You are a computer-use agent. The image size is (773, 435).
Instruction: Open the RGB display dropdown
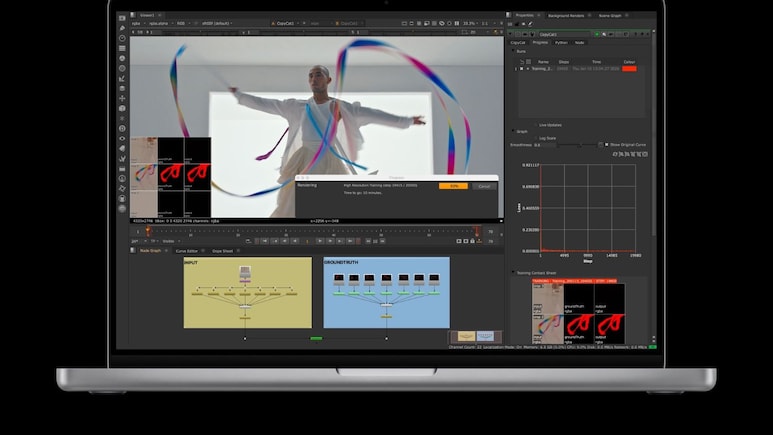tap(183, 23)
